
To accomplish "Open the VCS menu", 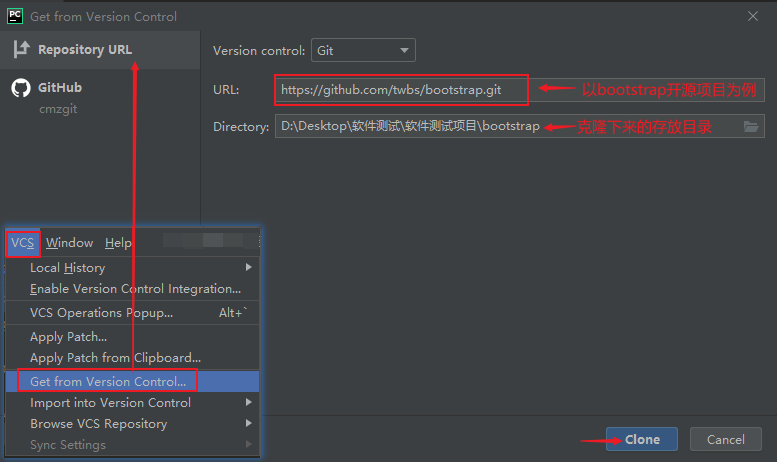I will click(x=23, y=243).
